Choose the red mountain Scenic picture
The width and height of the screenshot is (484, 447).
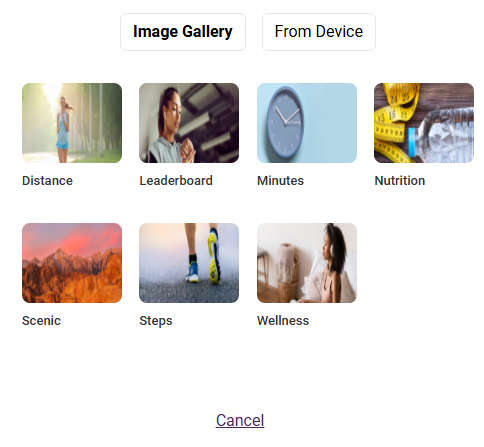point(72,263)
